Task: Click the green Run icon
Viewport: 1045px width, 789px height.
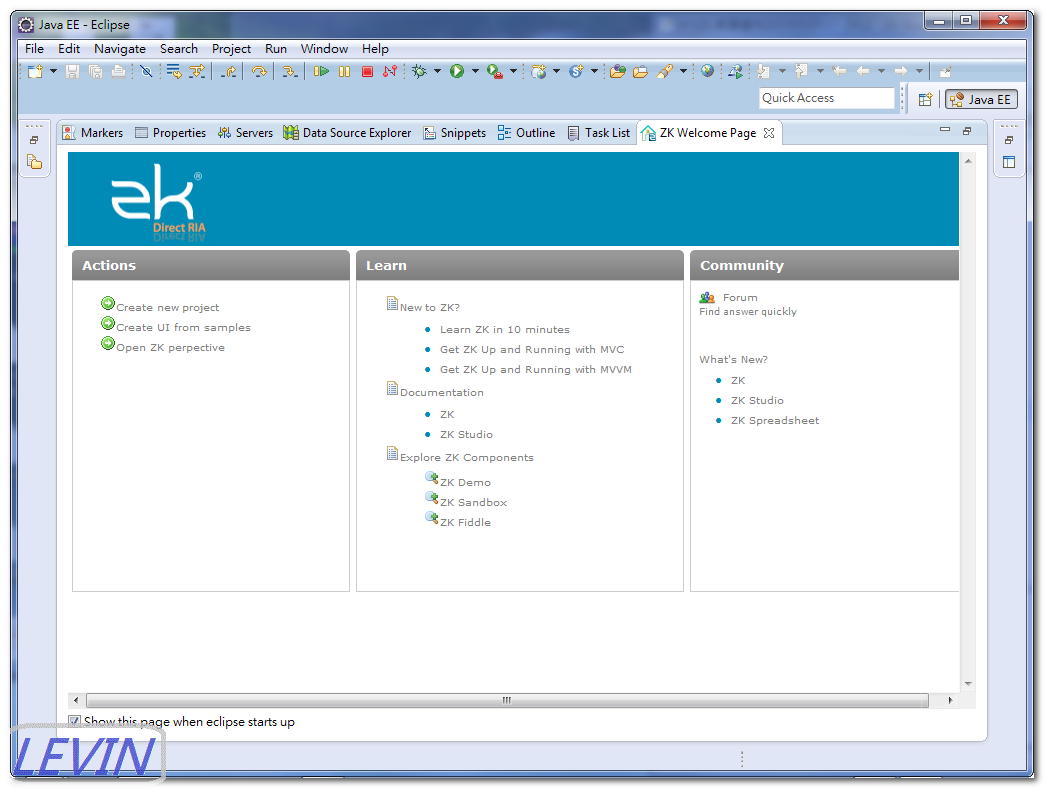Action: (457, 71)
